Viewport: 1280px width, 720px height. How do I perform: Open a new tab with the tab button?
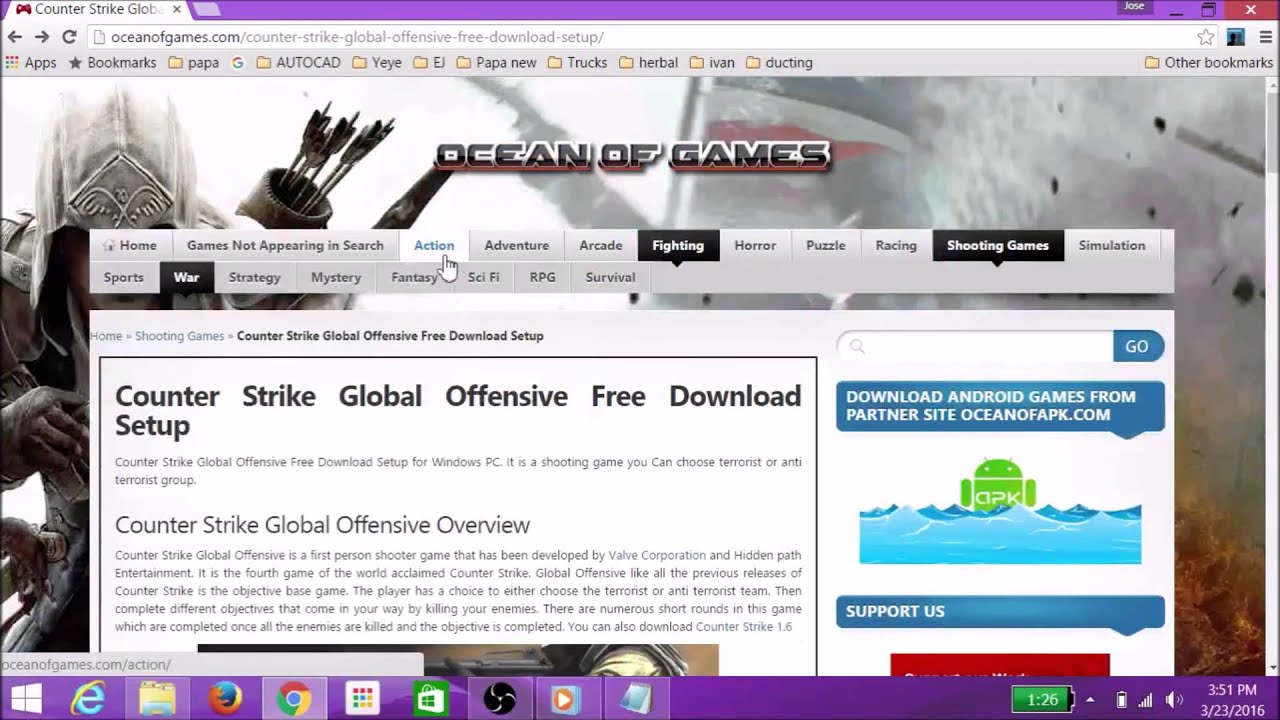tap(206, 9)
